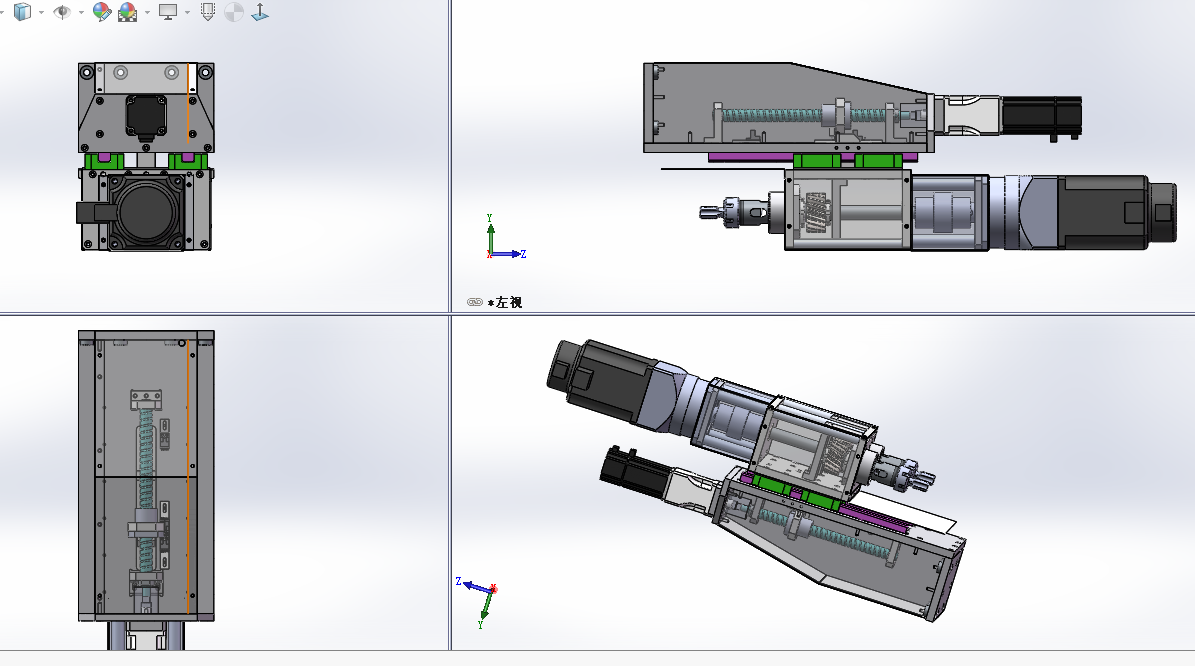Click the Edit Appearance color ball icon
Image resolution: width=1195 pixels, height=666 pixels.
pos(101,11)
